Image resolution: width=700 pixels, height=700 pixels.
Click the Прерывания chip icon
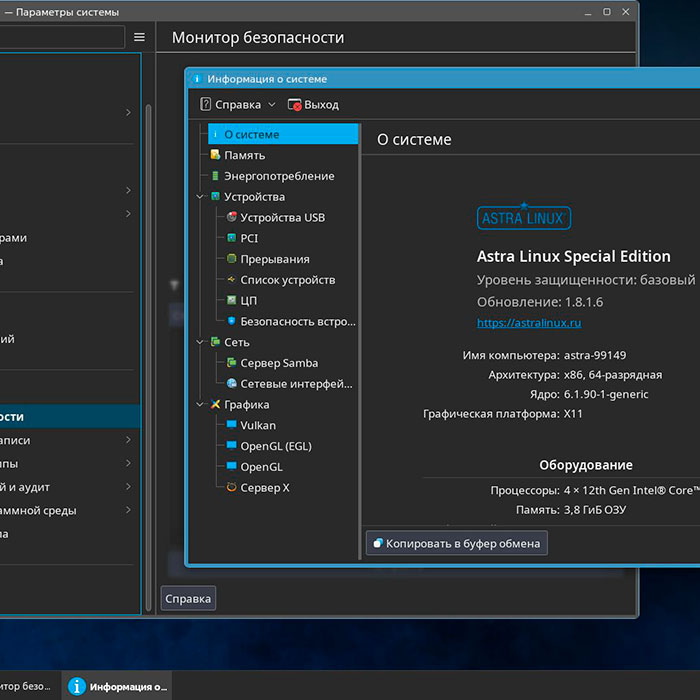[231, 259]
